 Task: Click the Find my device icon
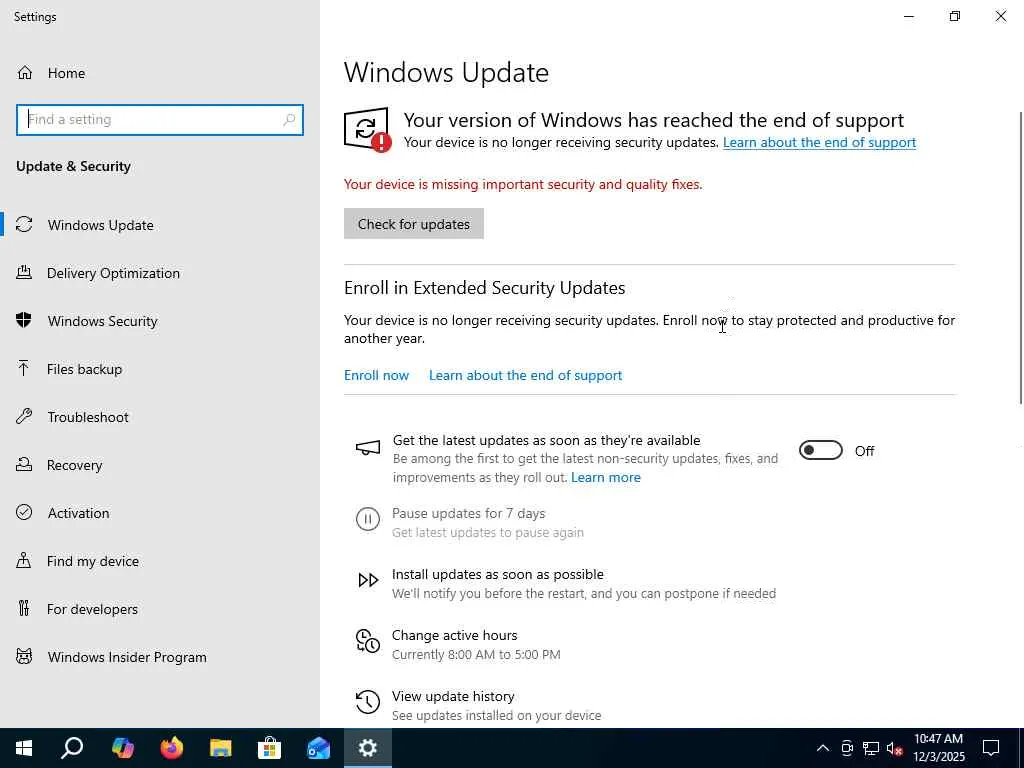(24, 560)
